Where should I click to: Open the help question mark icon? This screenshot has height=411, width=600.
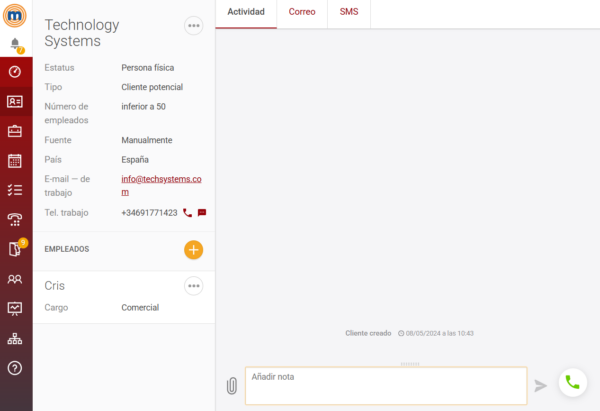(x=15, y=367)
